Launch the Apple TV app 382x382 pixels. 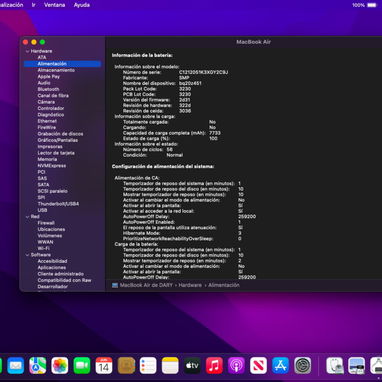click(x=192, y=366)
